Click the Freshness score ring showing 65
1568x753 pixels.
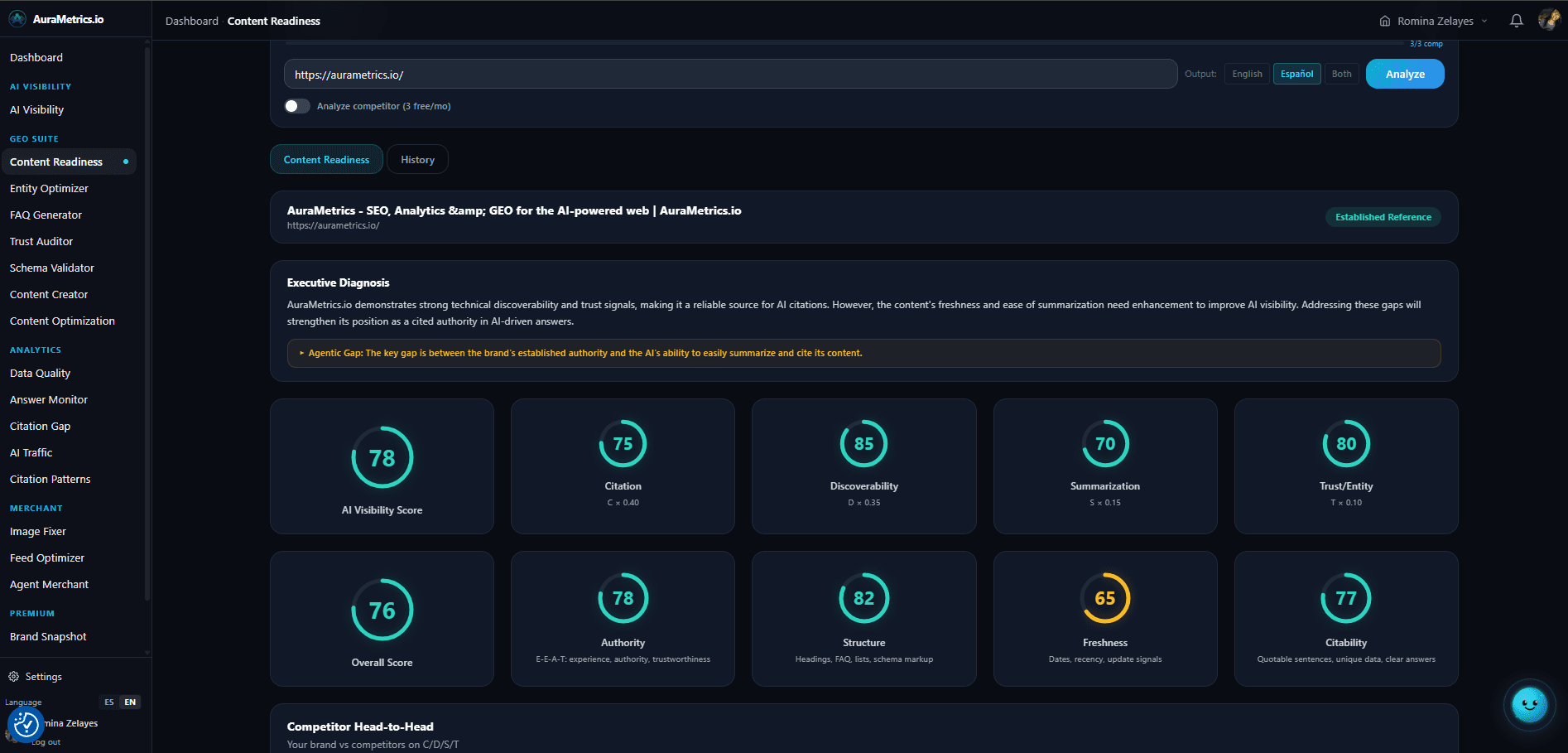pyautogui.click(x=1104, y=598)
